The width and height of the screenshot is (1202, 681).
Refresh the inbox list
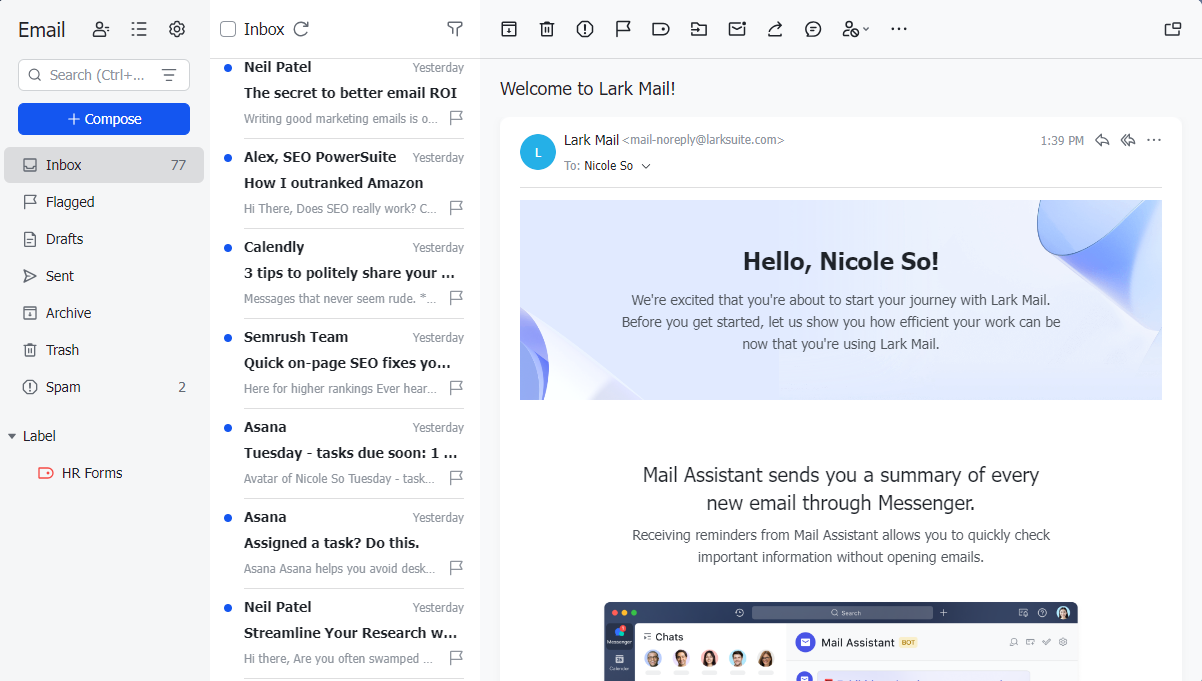(x=301, y=29)
